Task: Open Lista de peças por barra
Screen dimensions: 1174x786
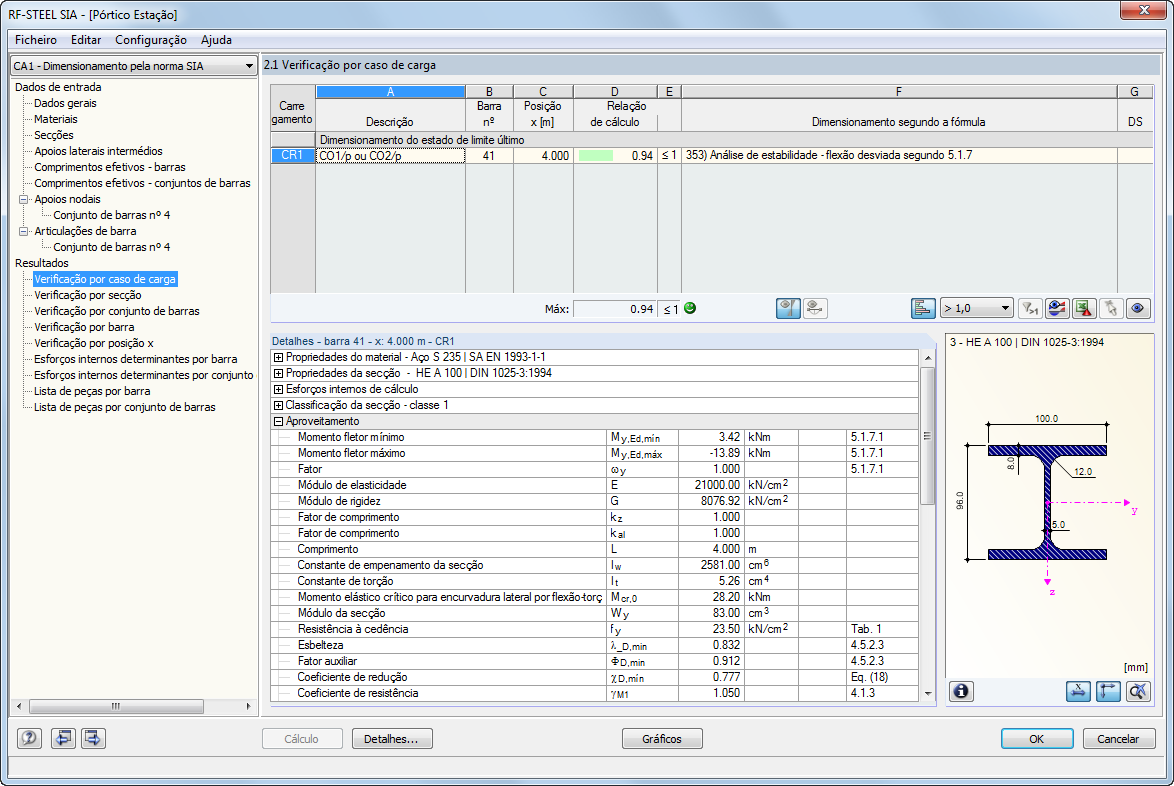Action: point(92,391)
